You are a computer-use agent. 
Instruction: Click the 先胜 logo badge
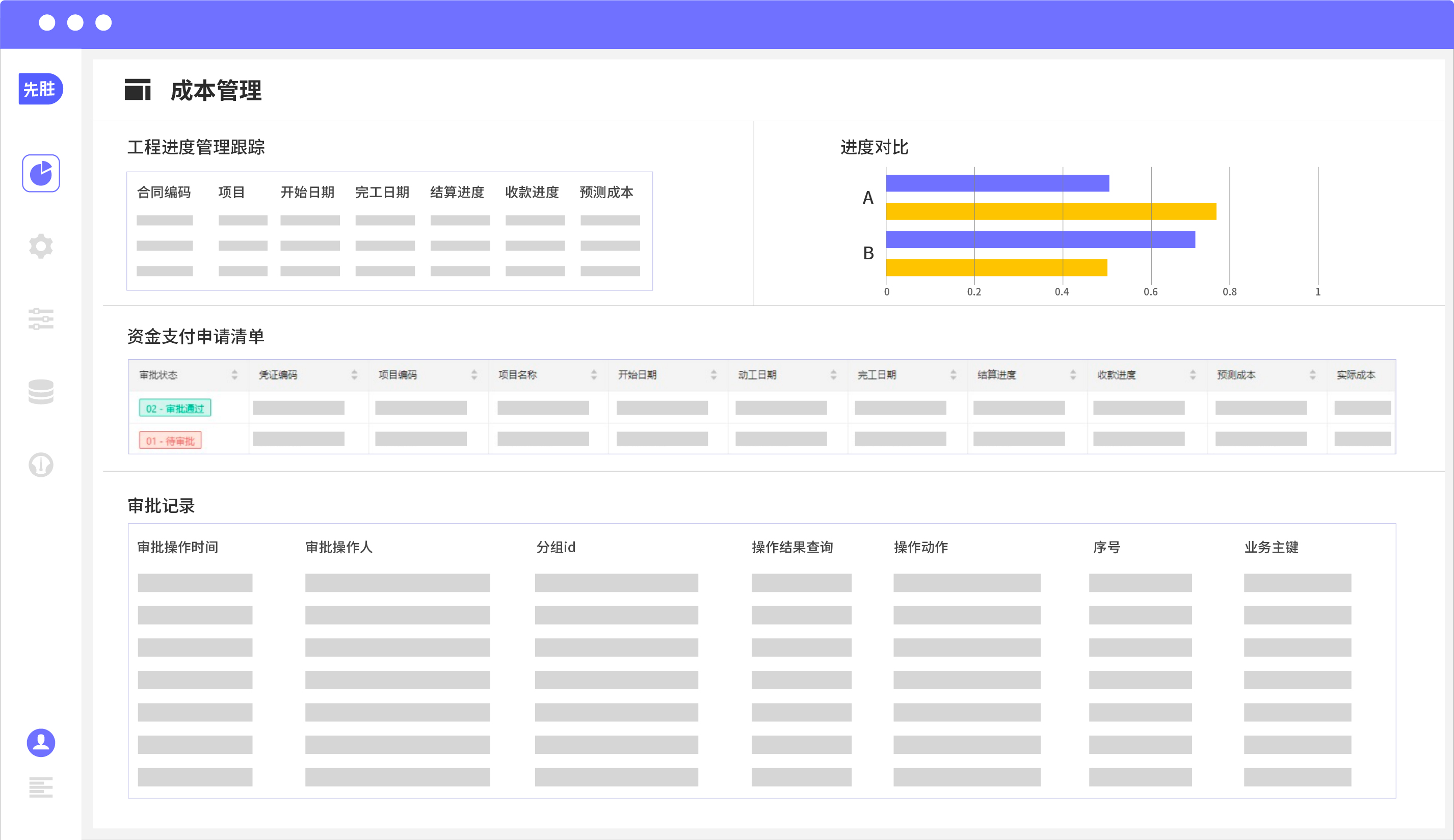[40, 89]
